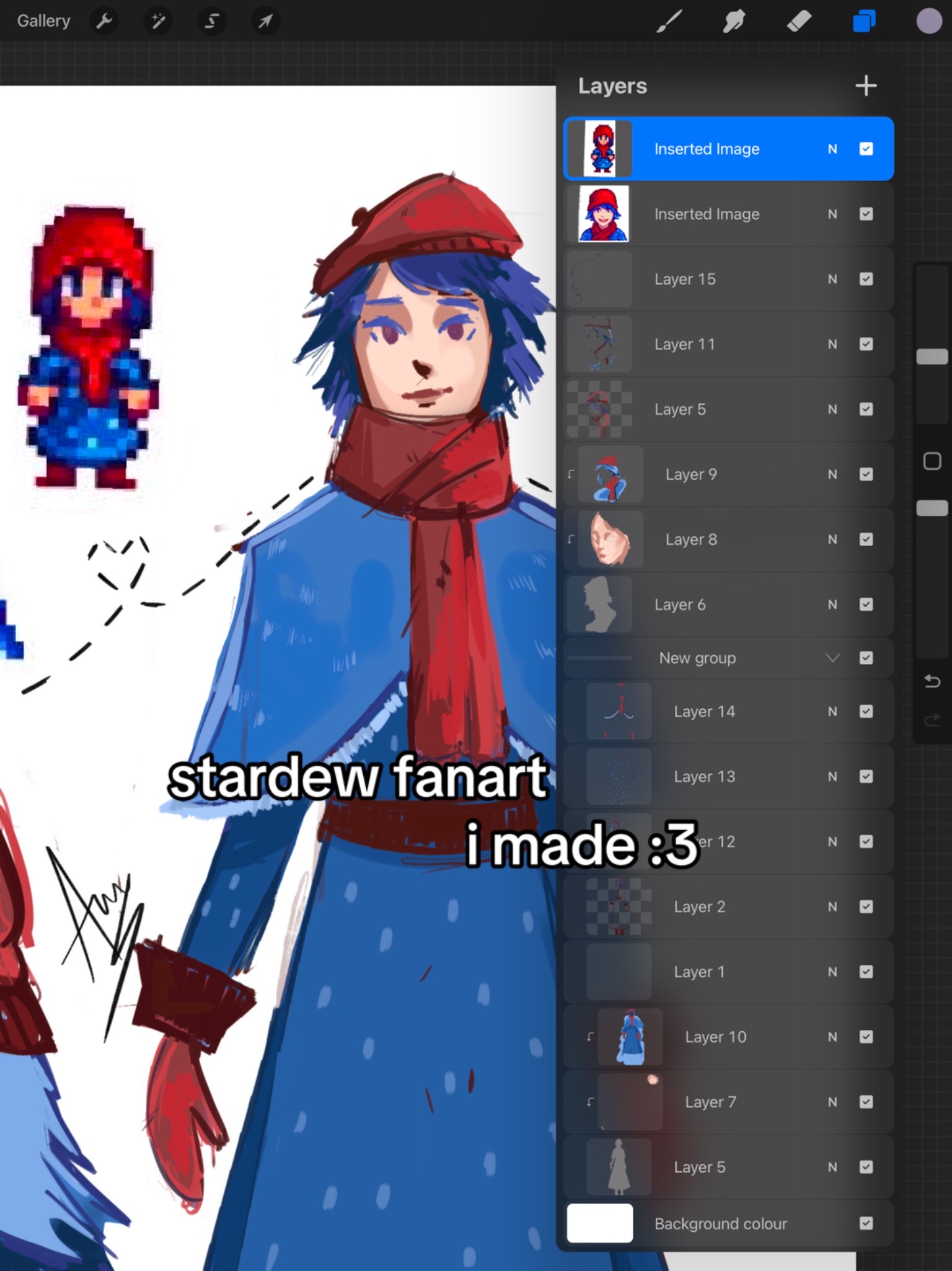Tap the Layer 8 face thumbnail
Image resolution: width=952 pixels, height=1271 pixels.
coord(610,539)
